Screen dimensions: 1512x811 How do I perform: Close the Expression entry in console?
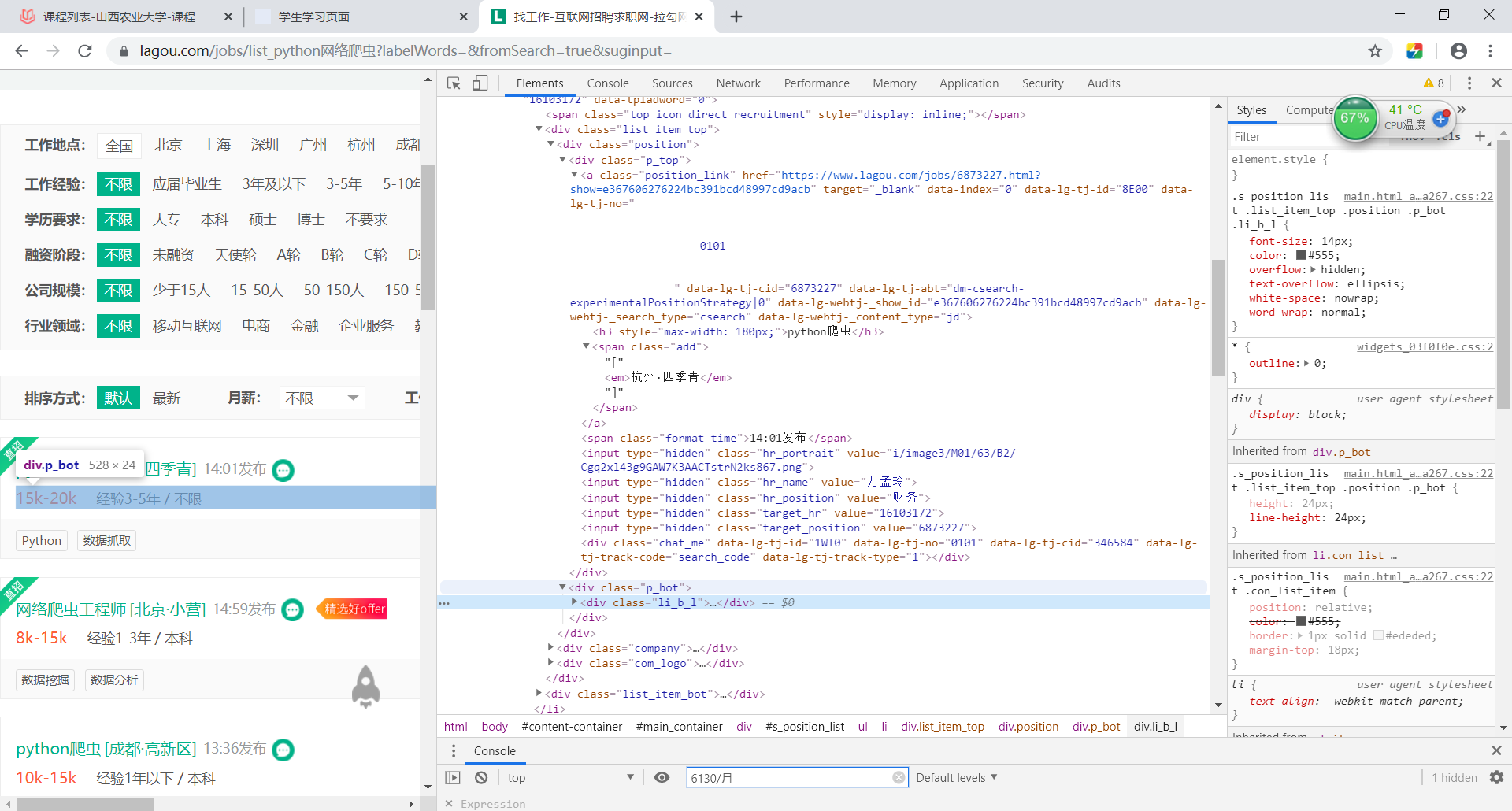coord(449,804)
